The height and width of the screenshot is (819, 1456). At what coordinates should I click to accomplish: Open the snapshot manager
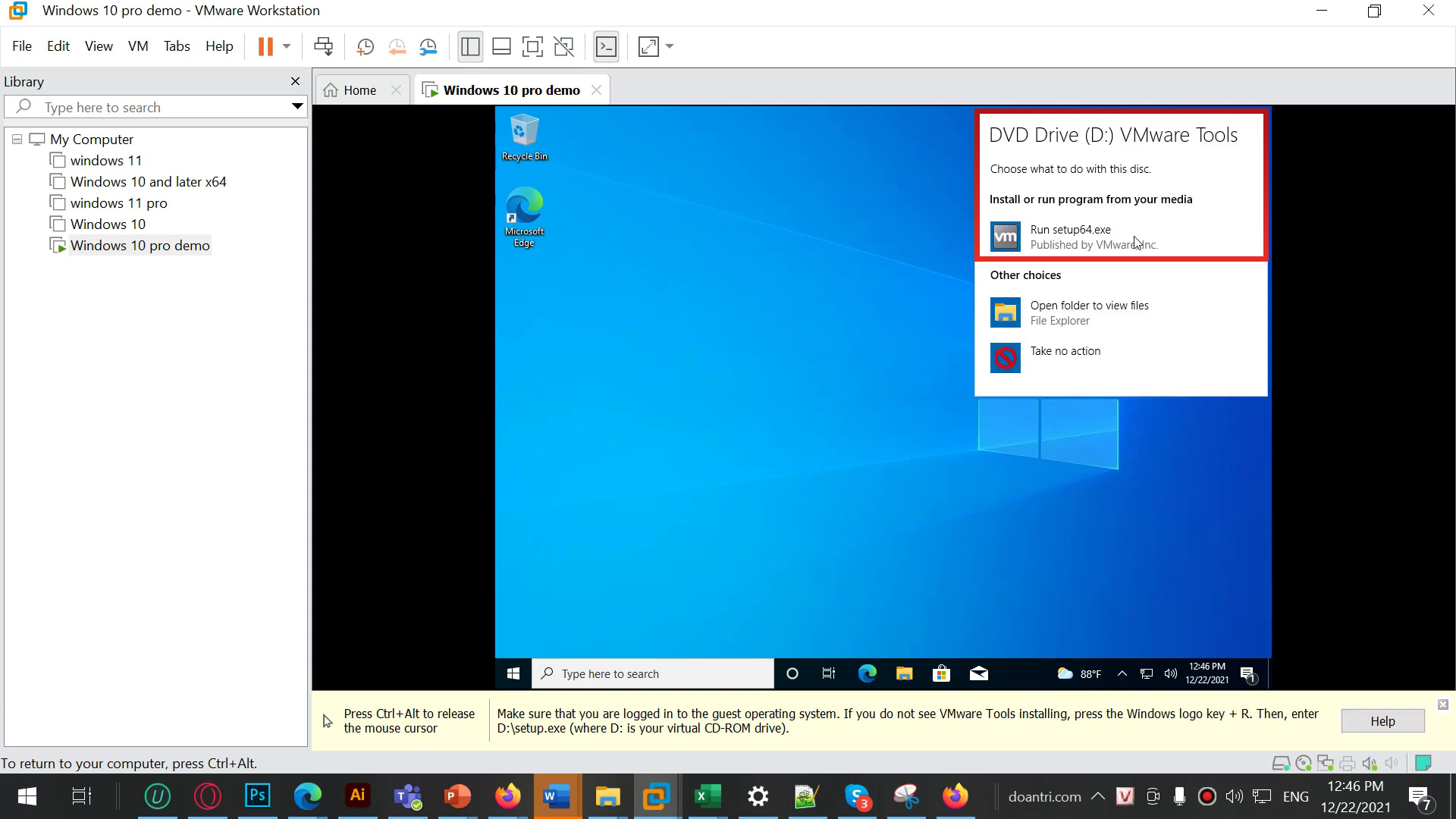pos(428,46)
